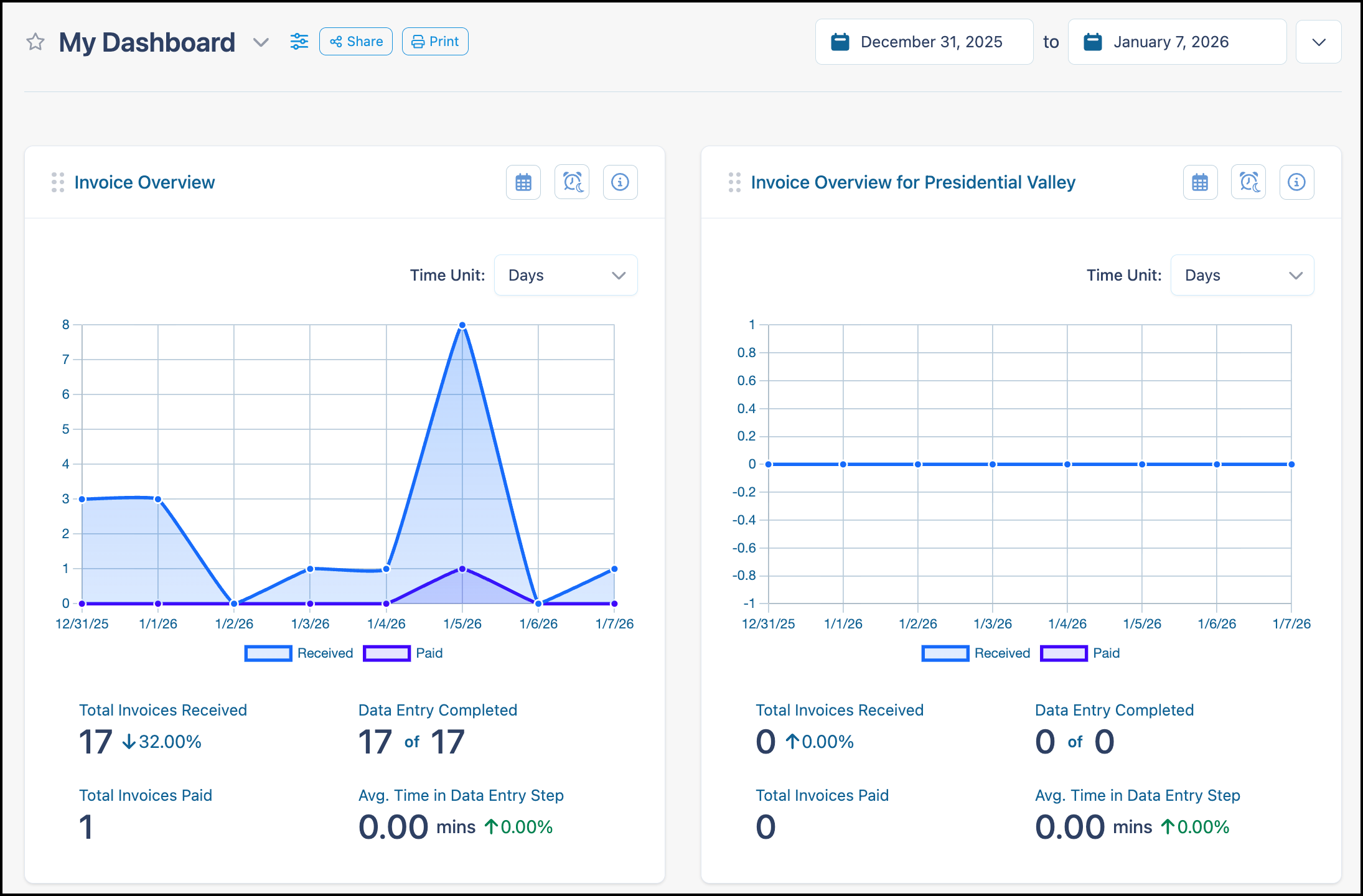Grab drag handle beside Invoice Overview title
This screenshot has width=1363, height=896.
point(58,182)
